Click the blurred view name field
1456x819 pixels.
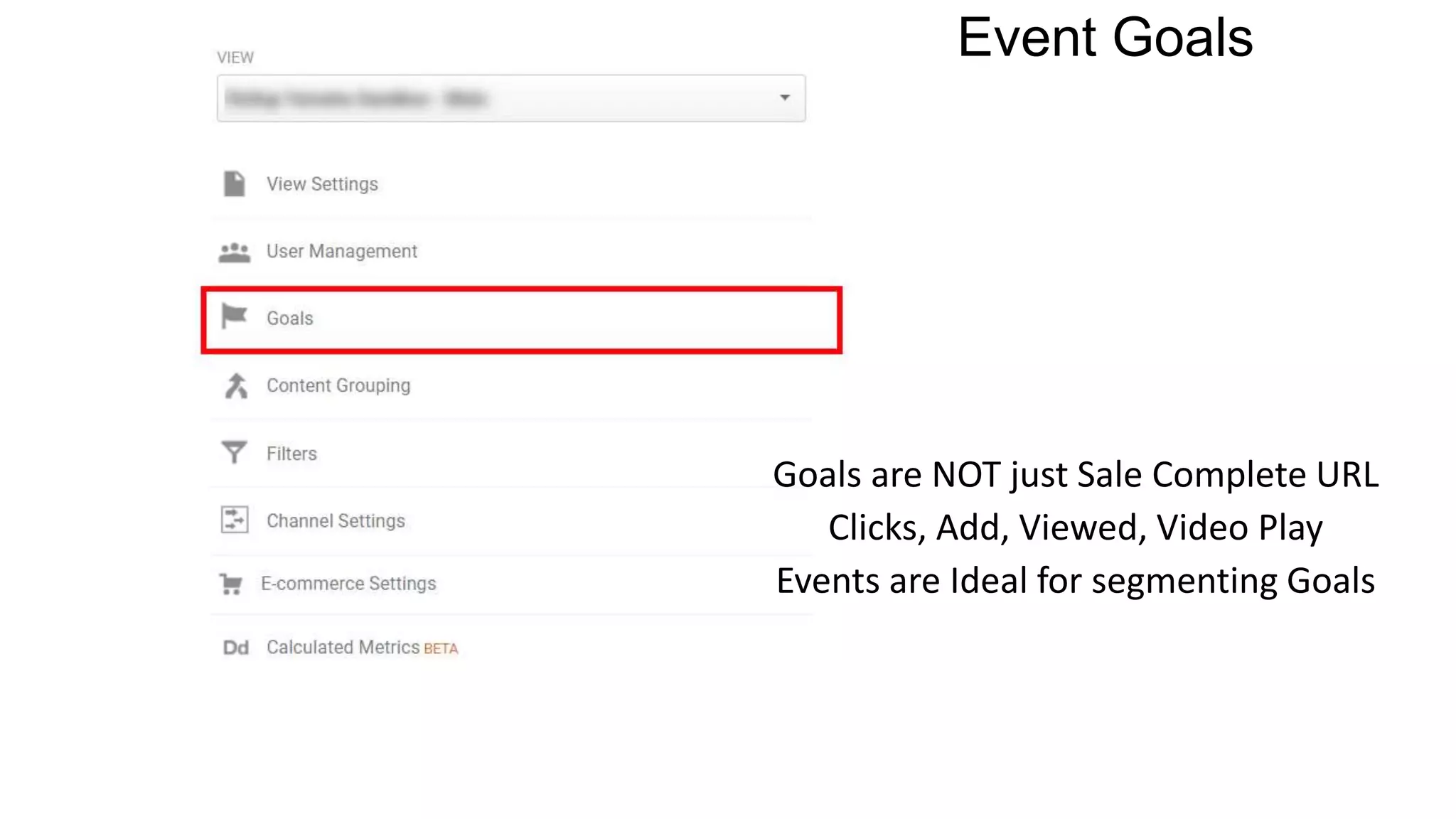click(x=511, y=98)
